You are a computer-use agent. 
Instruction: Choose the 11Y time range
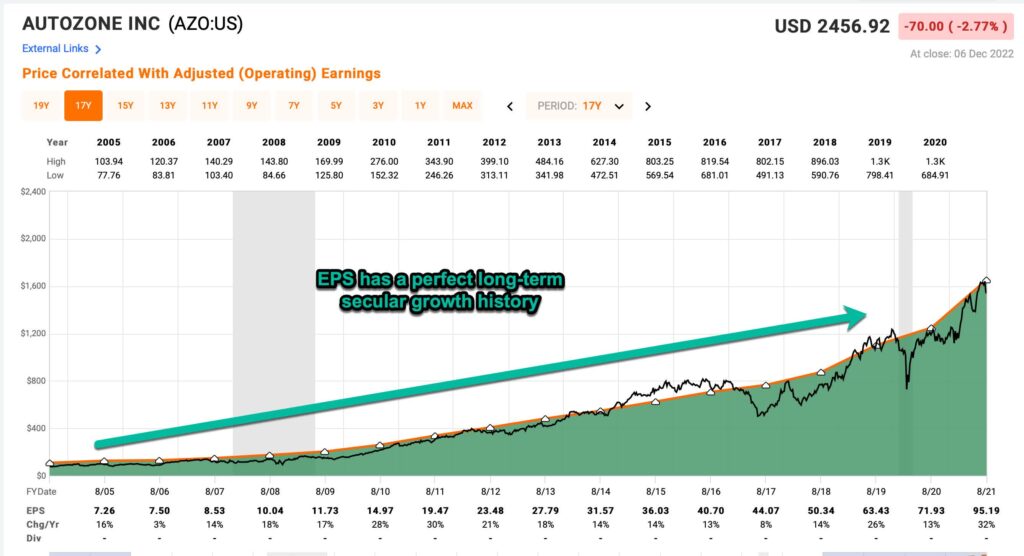point(210,106)
